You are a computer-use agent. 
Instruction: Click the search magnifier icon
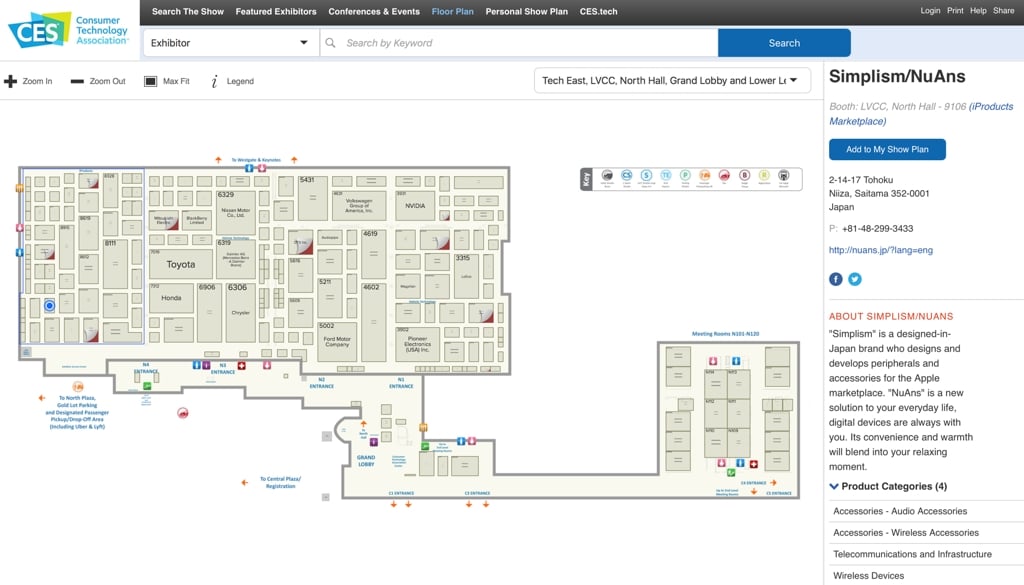331,43
